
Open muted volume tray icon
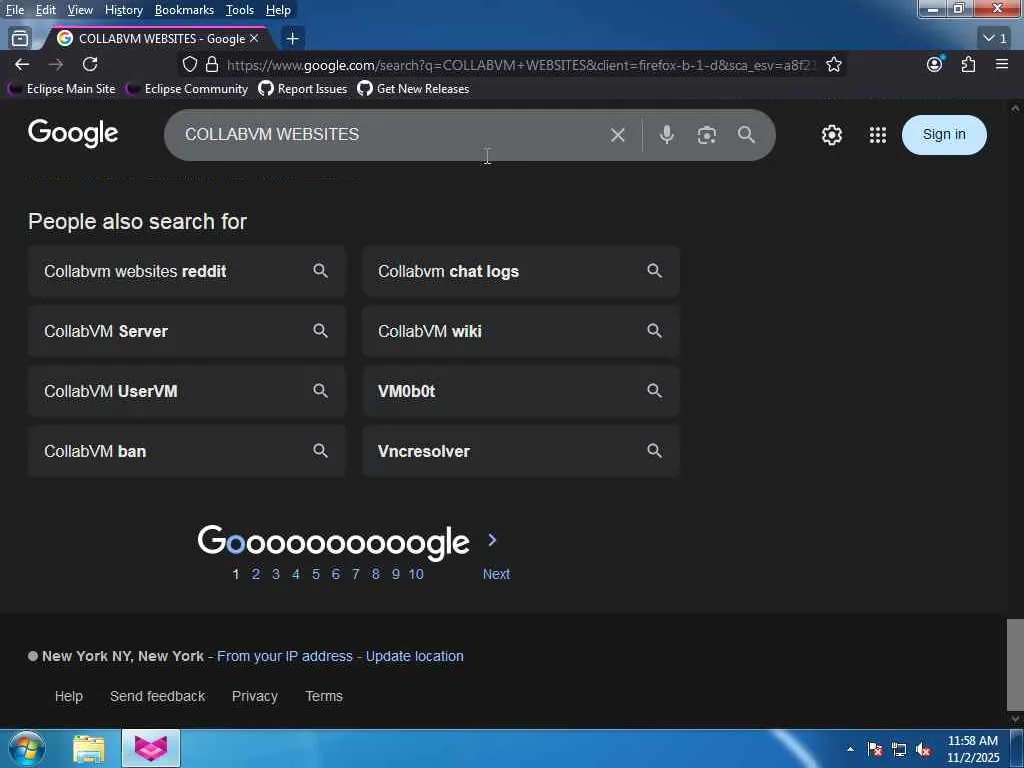click(x=923, y=749)
